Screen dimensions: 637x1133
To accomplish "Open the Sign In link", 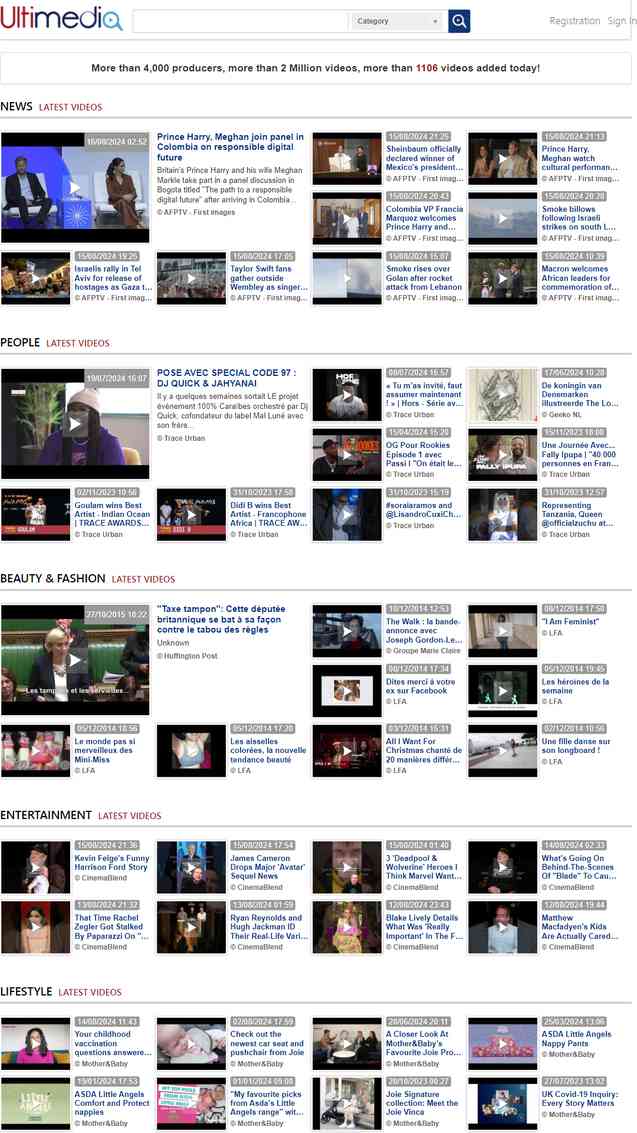I will 621,21.
